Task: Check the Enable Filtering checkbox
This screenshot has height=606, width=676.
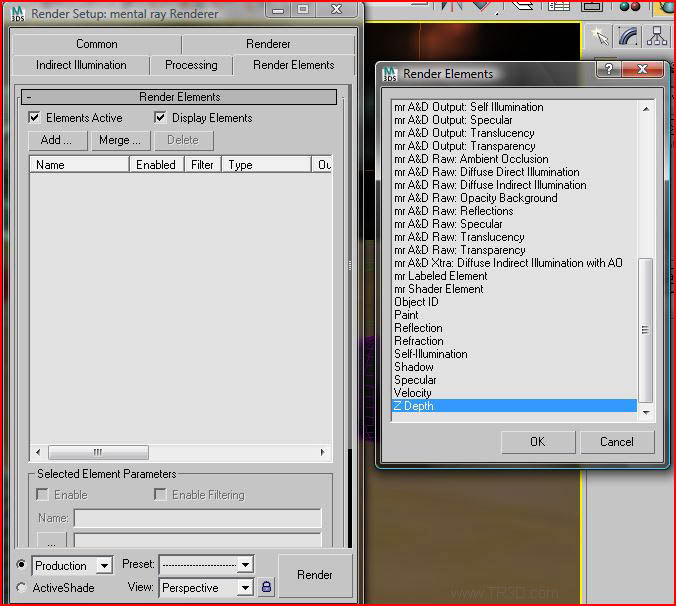Action: click(160, 494)
